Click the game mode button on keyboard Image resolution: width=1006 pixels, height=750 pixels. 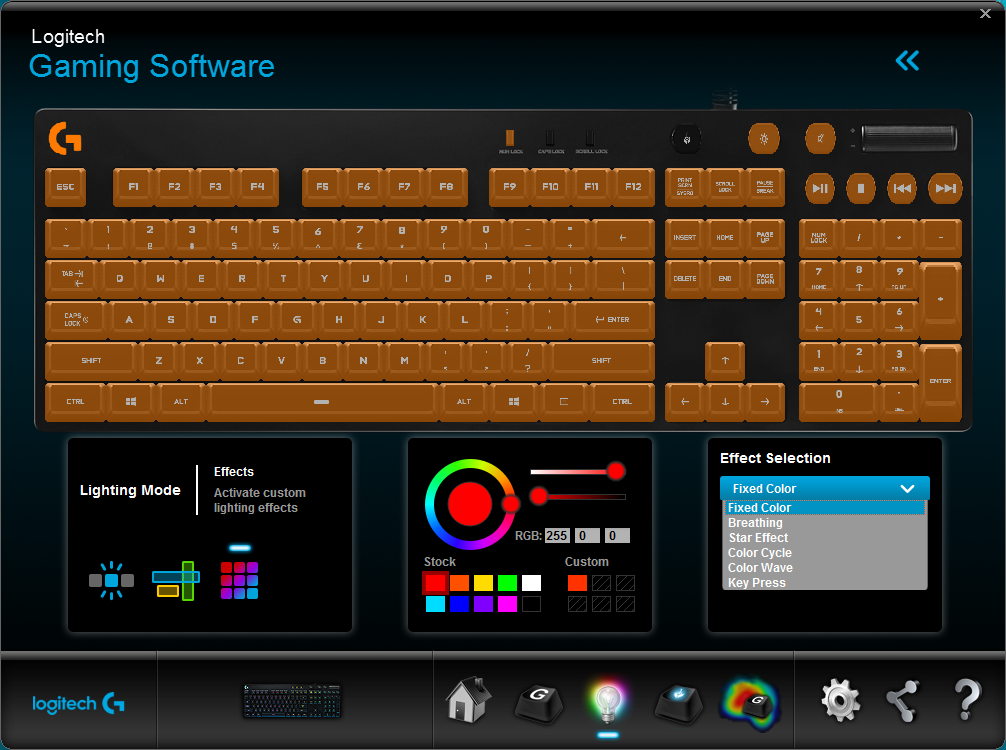click(x=686, y=139)
